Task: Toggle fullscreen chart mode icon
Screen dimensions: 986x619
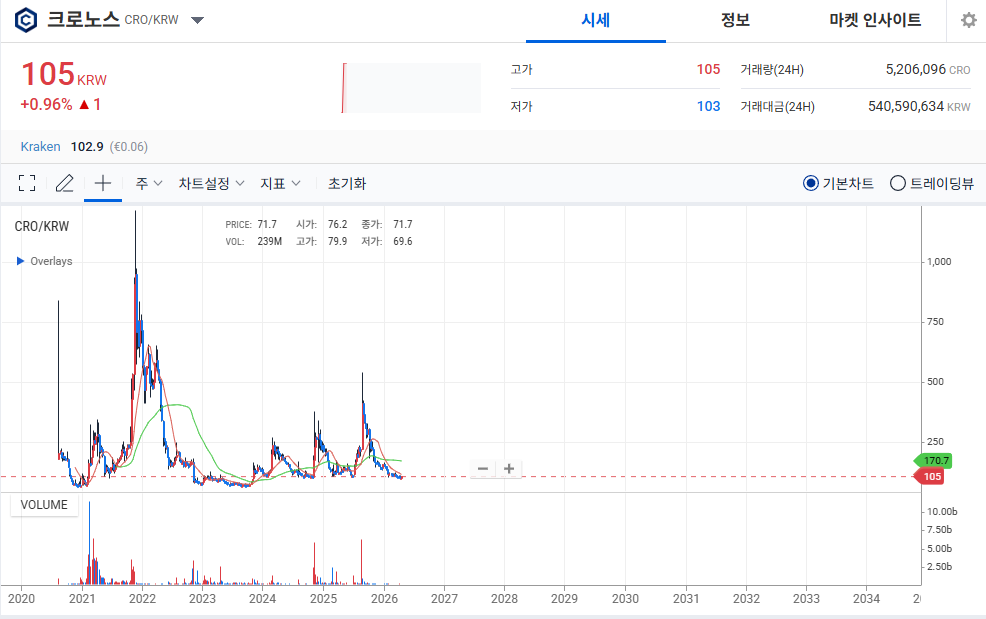Action: pos(27,183)
